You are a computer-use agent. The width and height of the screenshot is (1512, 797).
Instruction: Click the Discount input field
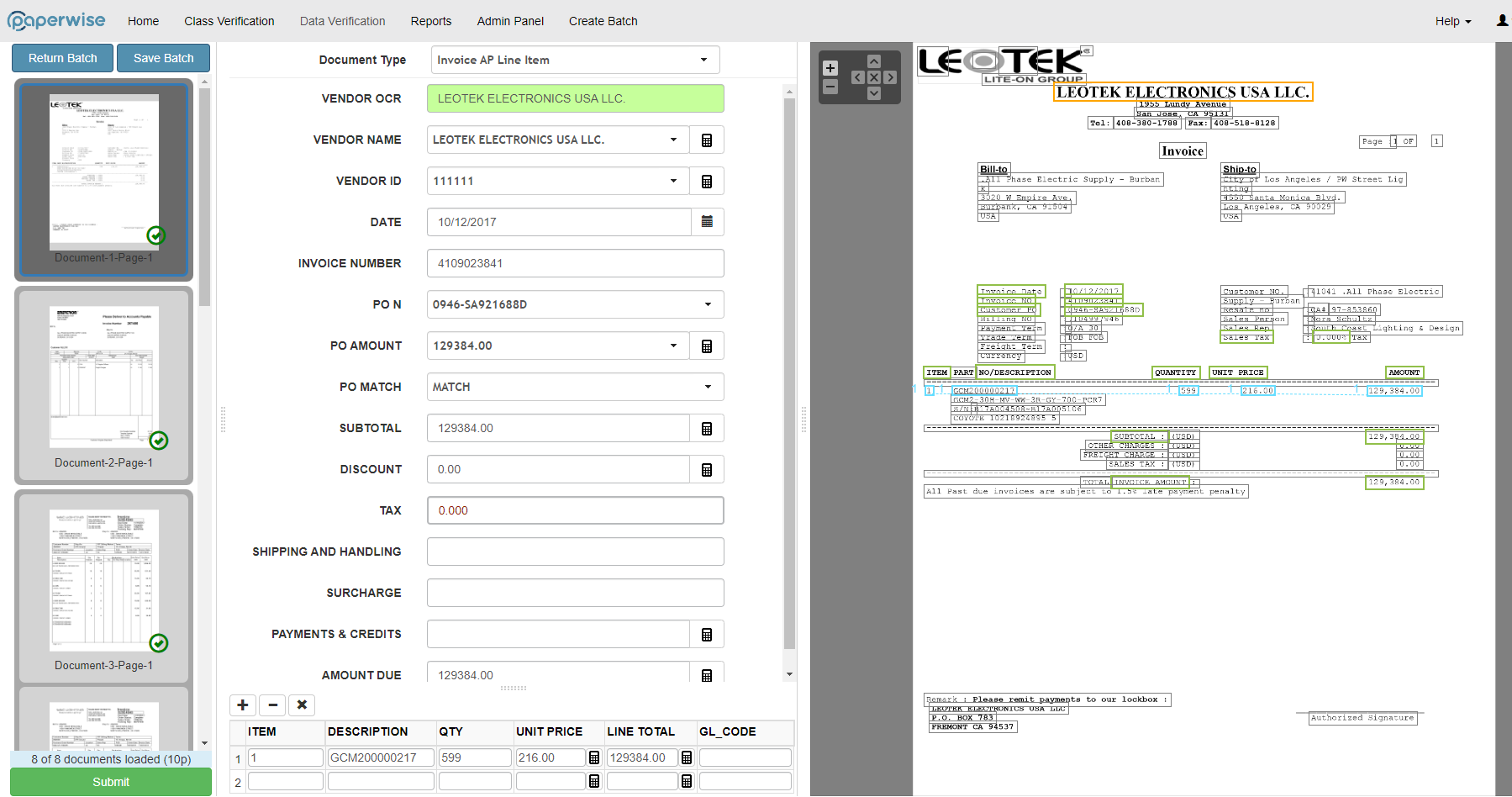pos(559,469)
